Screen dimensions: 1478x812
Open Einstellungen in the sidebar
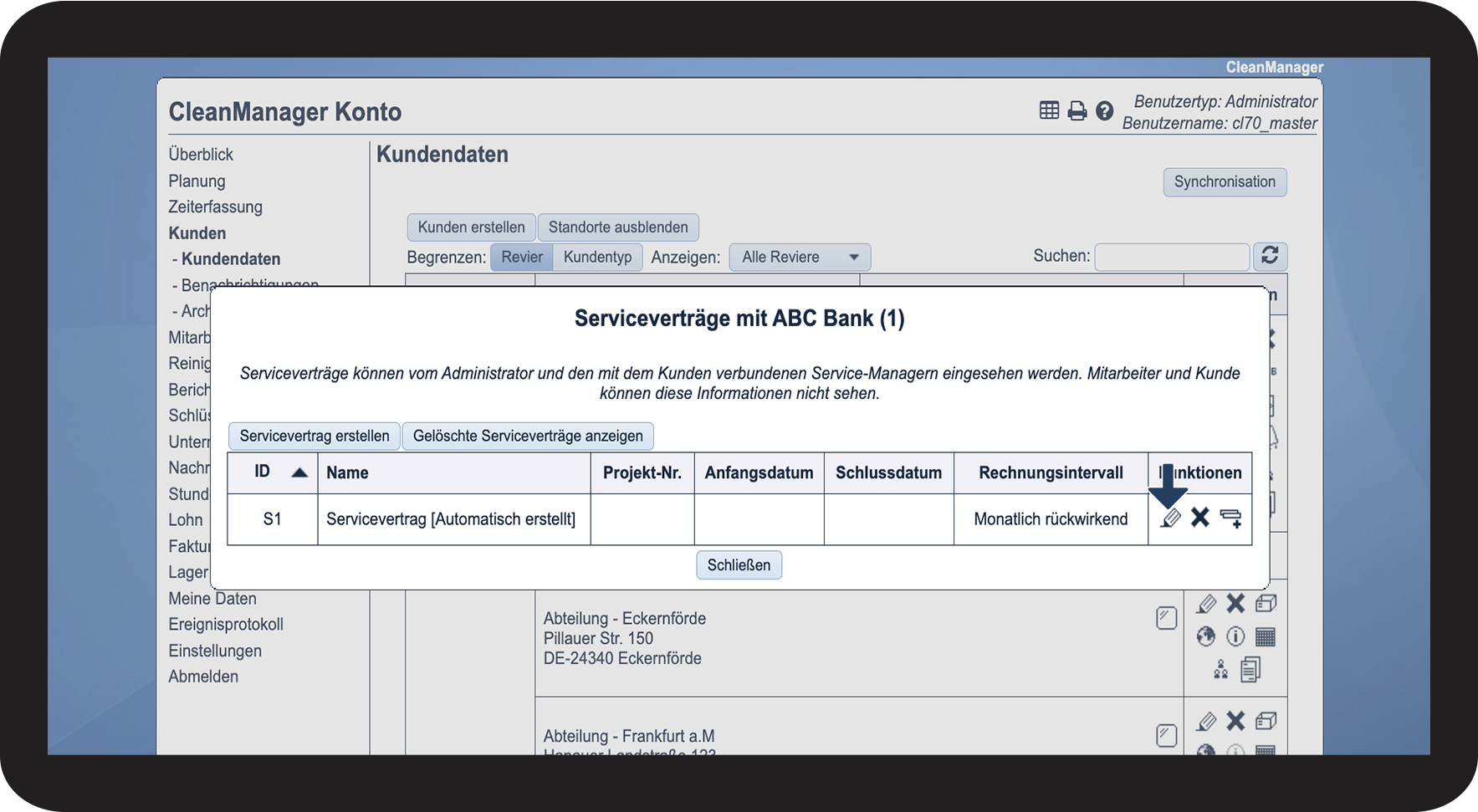[215, 651]
